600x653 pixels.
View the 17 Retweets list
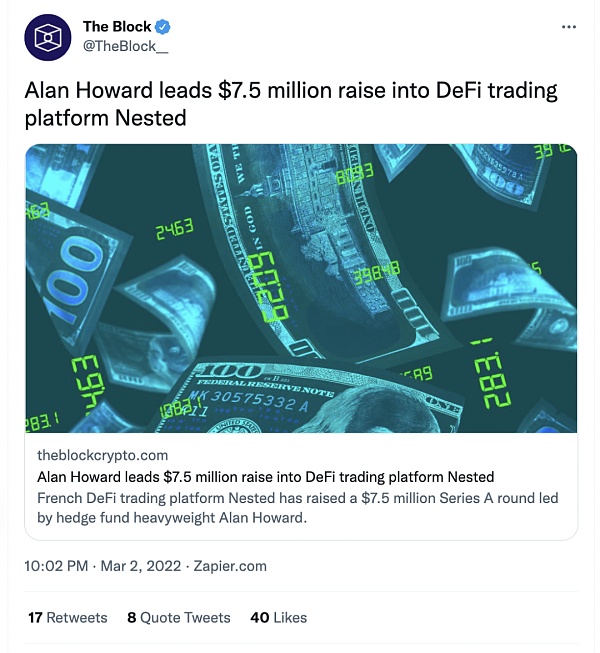tap(67, 618)
